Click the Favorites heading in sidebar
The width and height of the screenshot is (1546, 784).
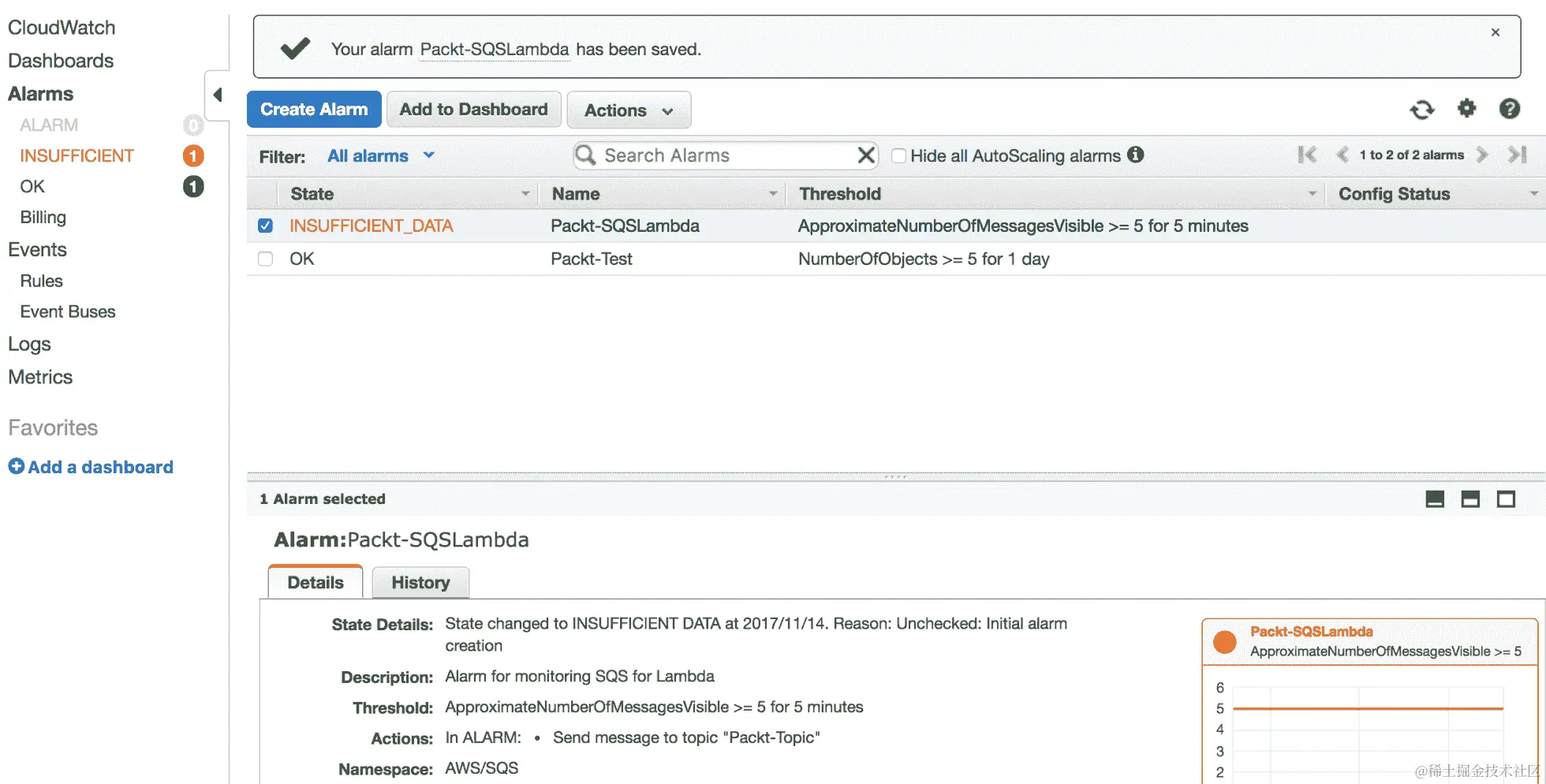[53, 427]
